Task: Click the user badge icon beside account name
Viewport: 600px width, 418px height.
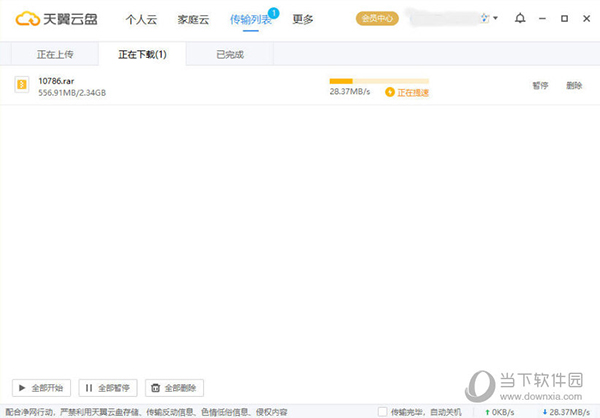Action: point(485,18)
